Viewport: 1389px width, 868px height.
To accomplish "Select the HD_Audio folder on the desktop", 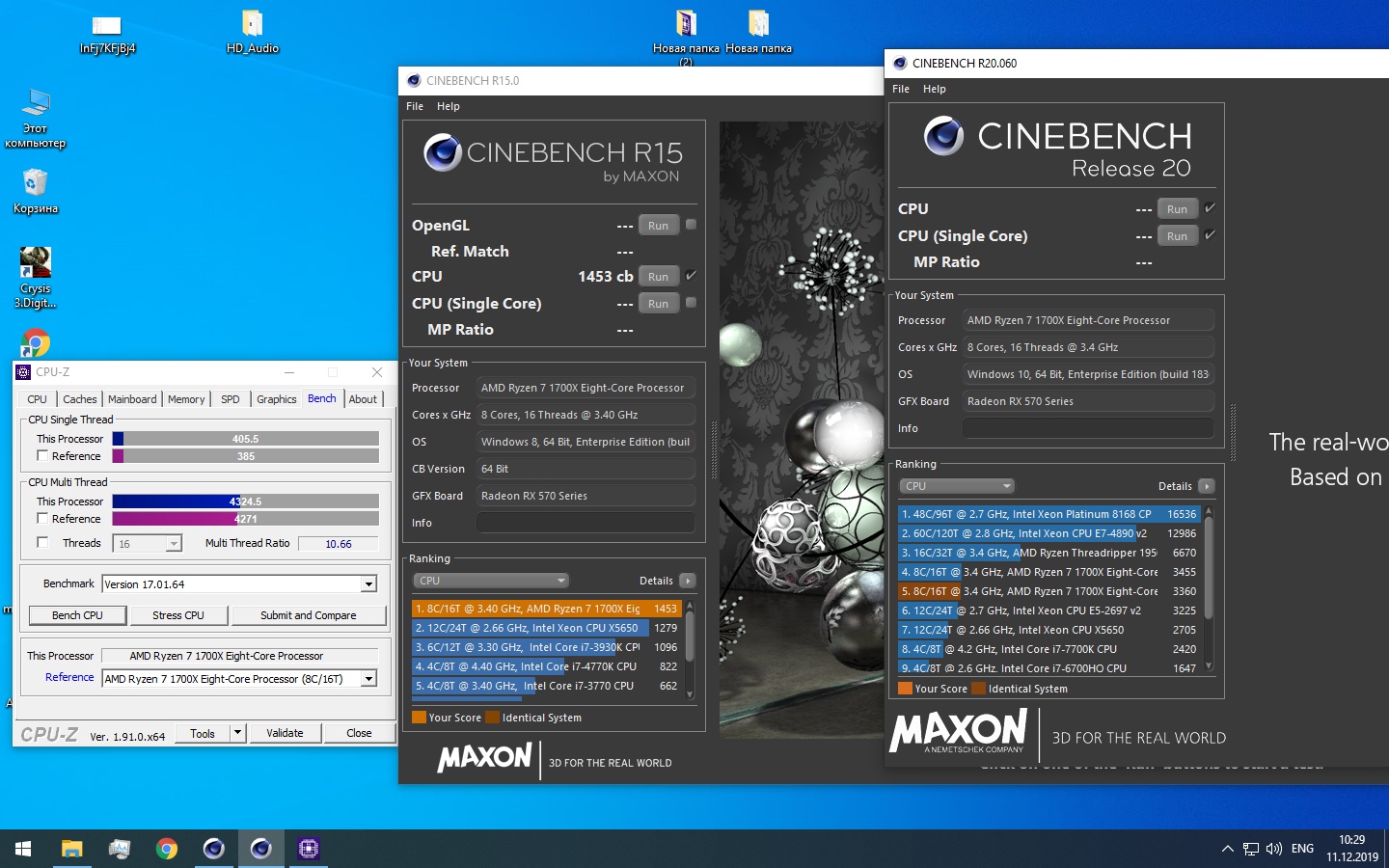I will click(253, 32).
